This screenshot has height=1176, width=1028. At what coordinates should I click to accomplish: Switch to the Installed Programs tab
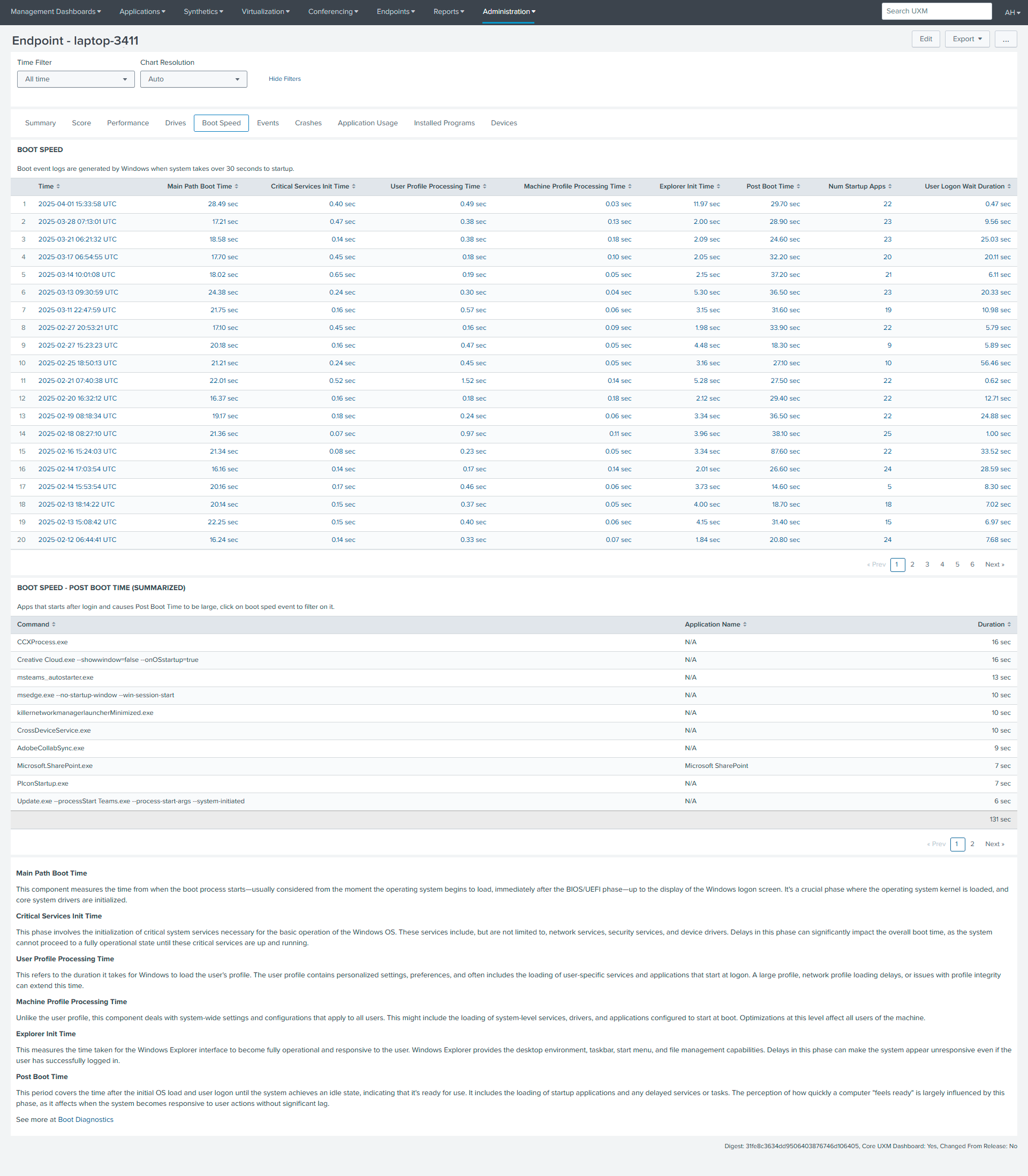444,123
